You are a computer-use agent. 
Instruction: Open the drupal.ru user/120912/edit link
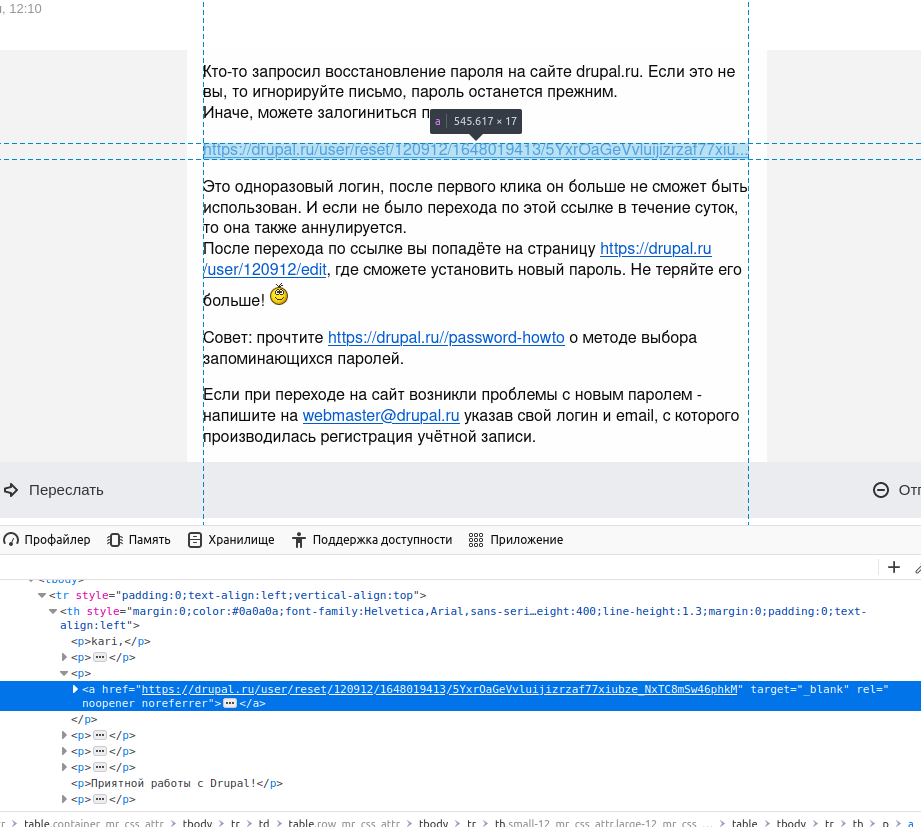656,249
